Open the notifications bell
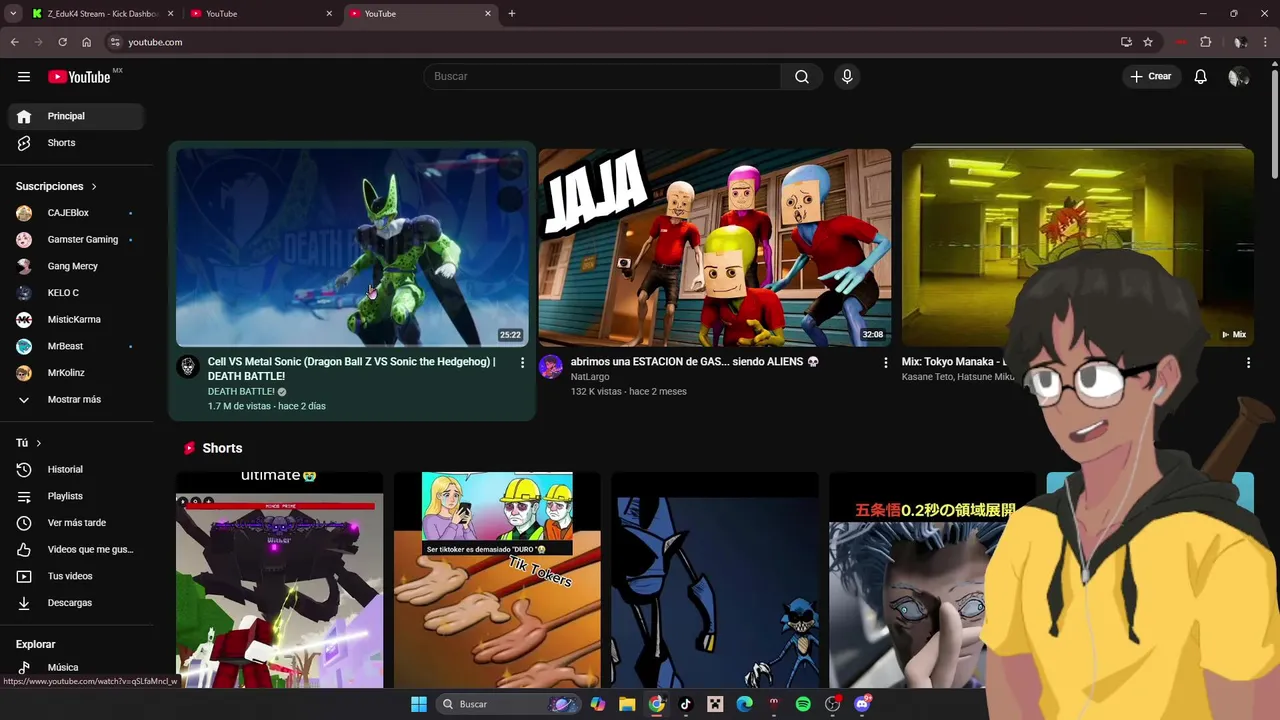The image size is (1280, 720). [1201, 77]
